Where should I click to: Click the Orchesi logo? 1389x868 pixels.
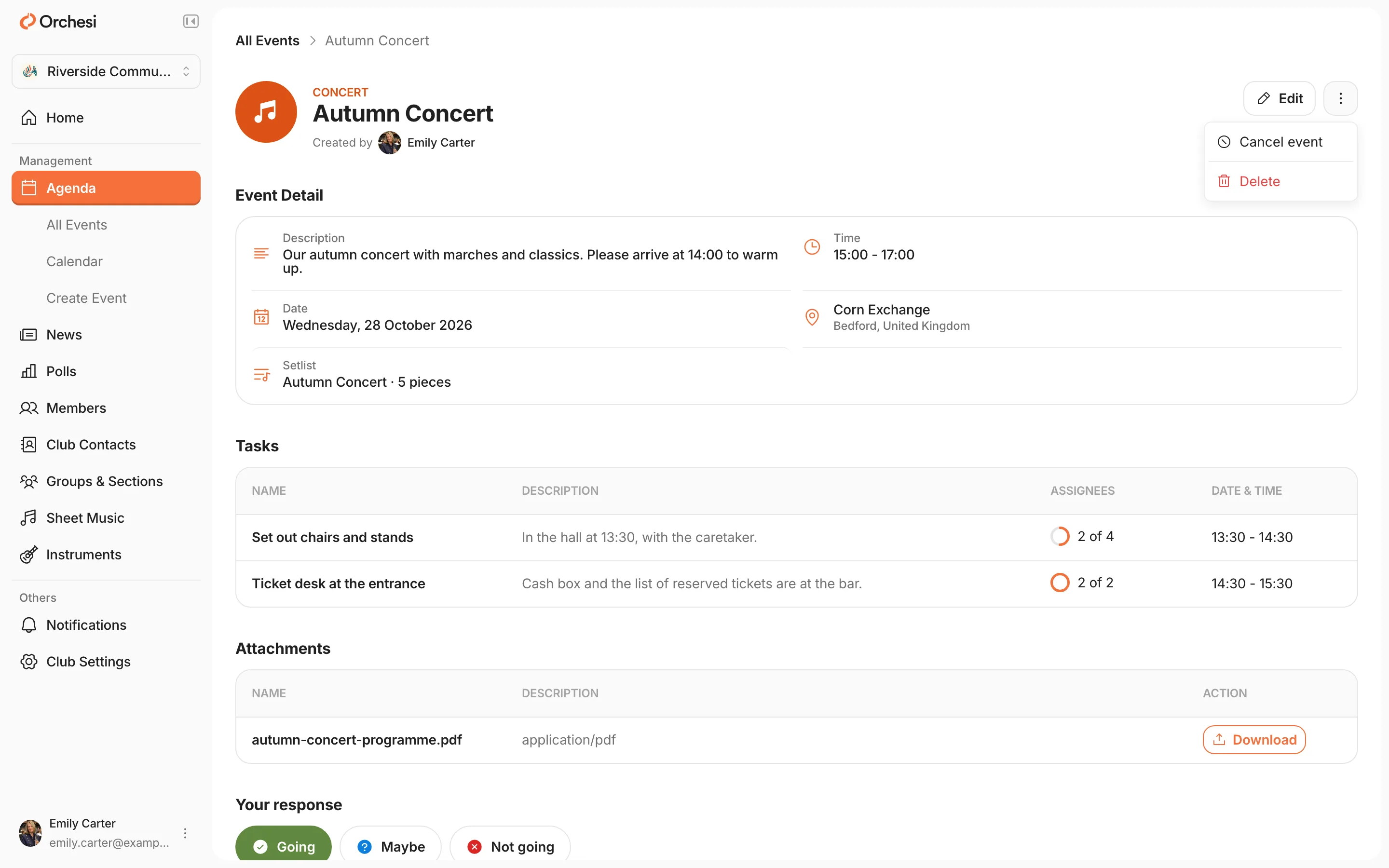(58, 21)
